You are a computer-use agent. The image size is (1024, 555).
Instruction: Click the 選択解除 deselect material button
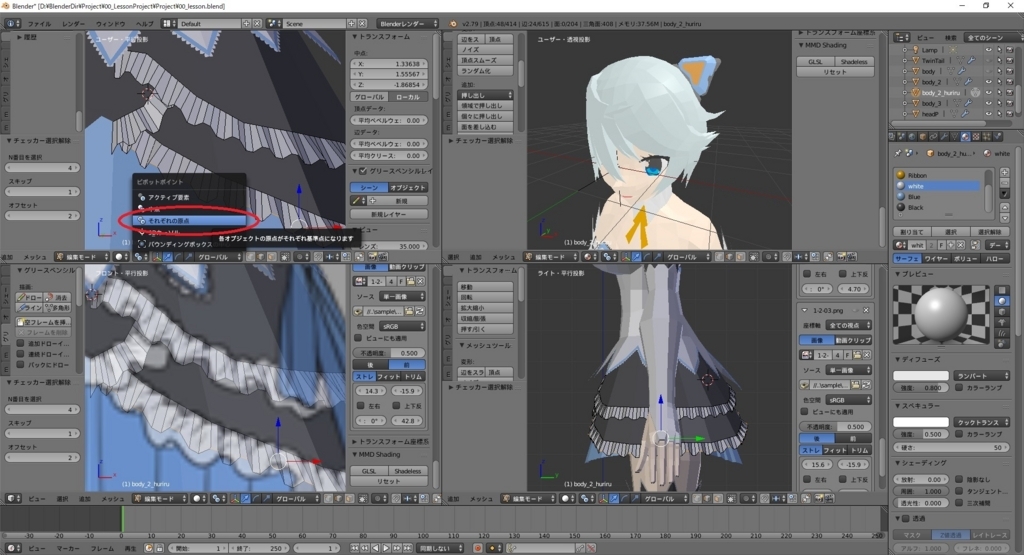(990, 232)
